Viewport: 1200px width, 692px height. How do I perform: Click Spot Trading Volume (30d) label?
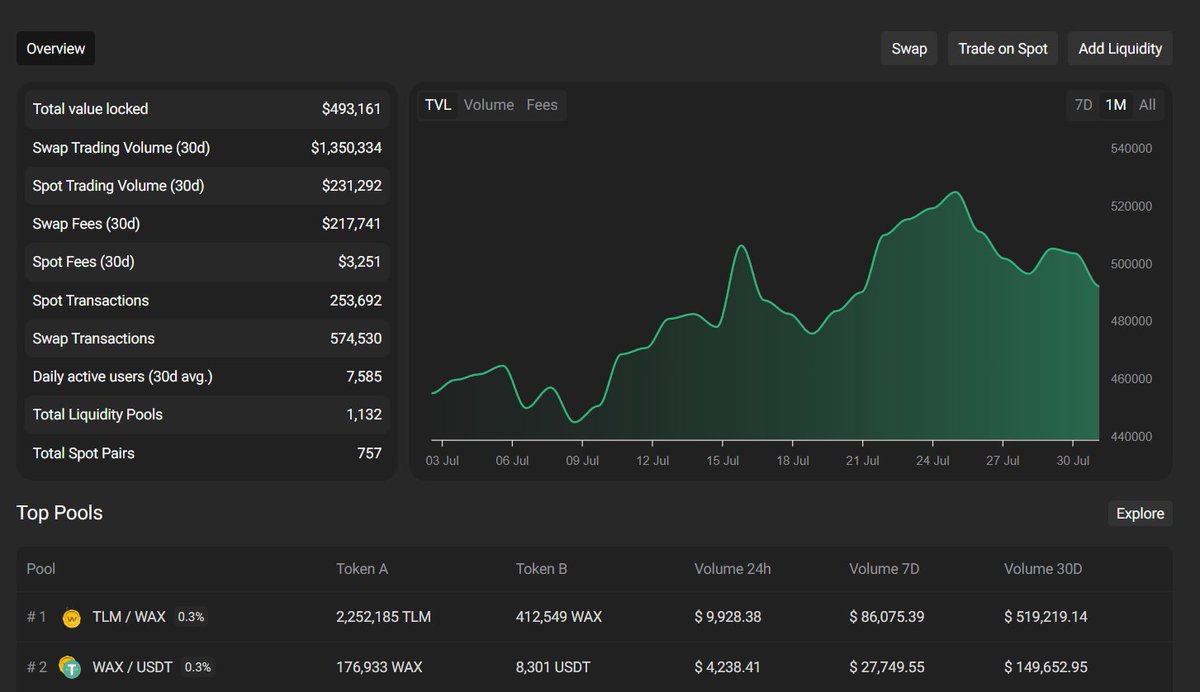click(x=118, y=186)
